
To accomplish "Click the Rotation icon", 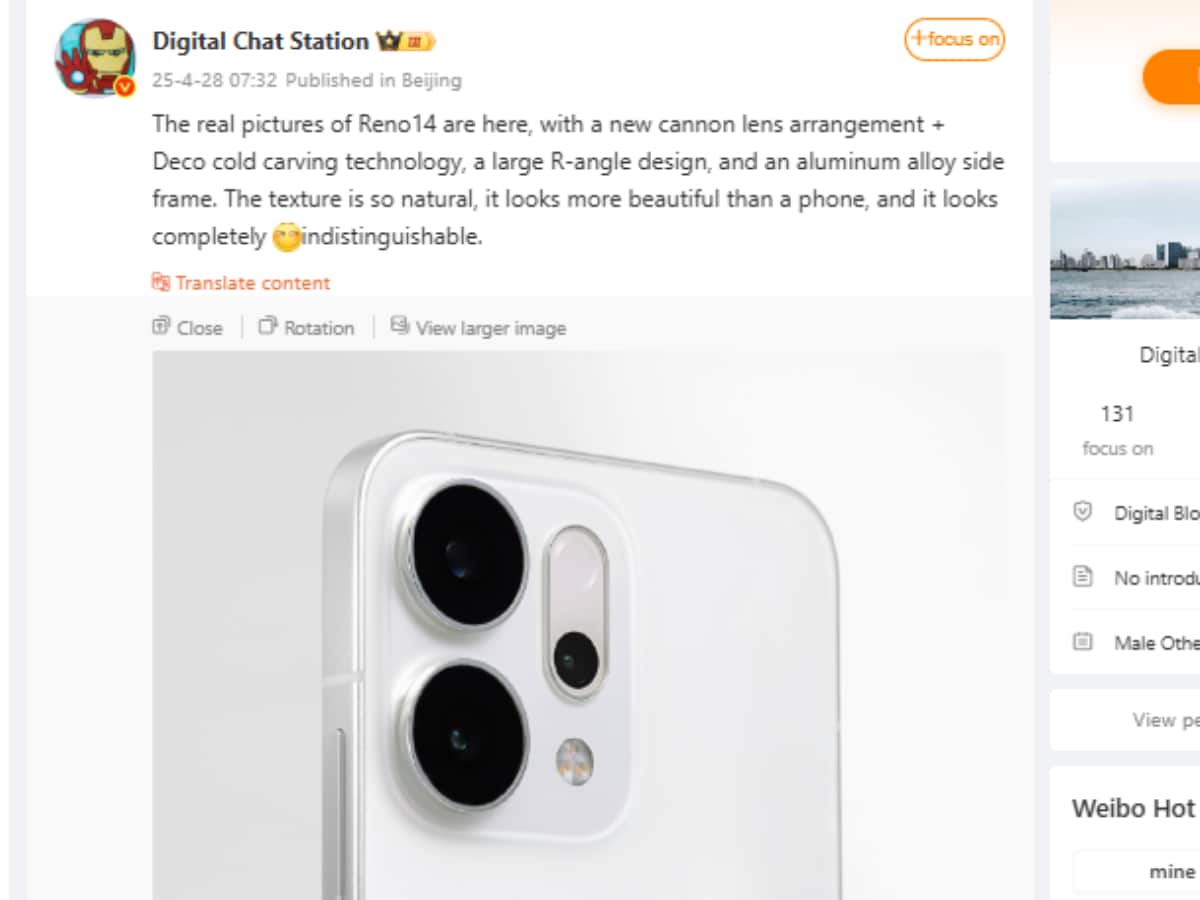I will click(x=267, y=326).
